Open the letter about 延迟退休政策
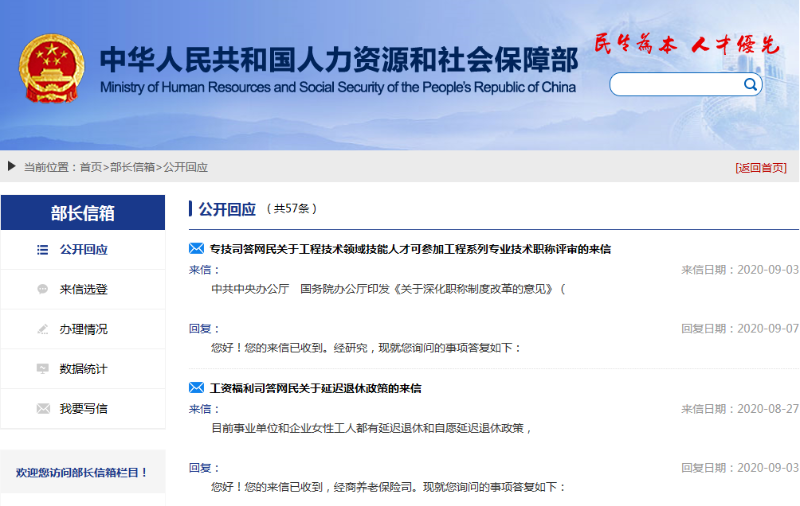Viewport: 800px width, 506px height. click(316, 388)
